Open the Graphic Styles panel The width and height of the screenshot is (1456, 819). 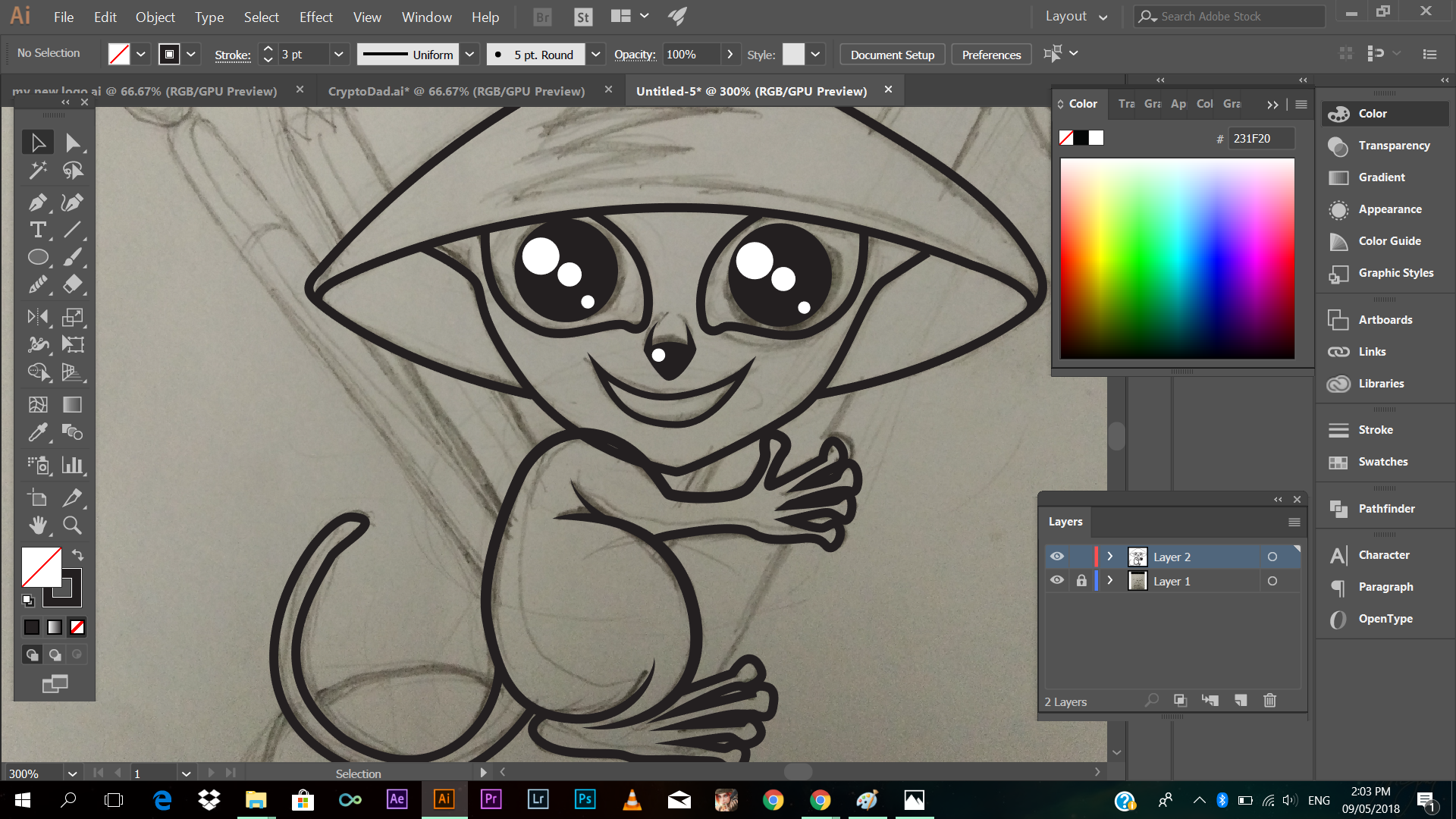1385,272
